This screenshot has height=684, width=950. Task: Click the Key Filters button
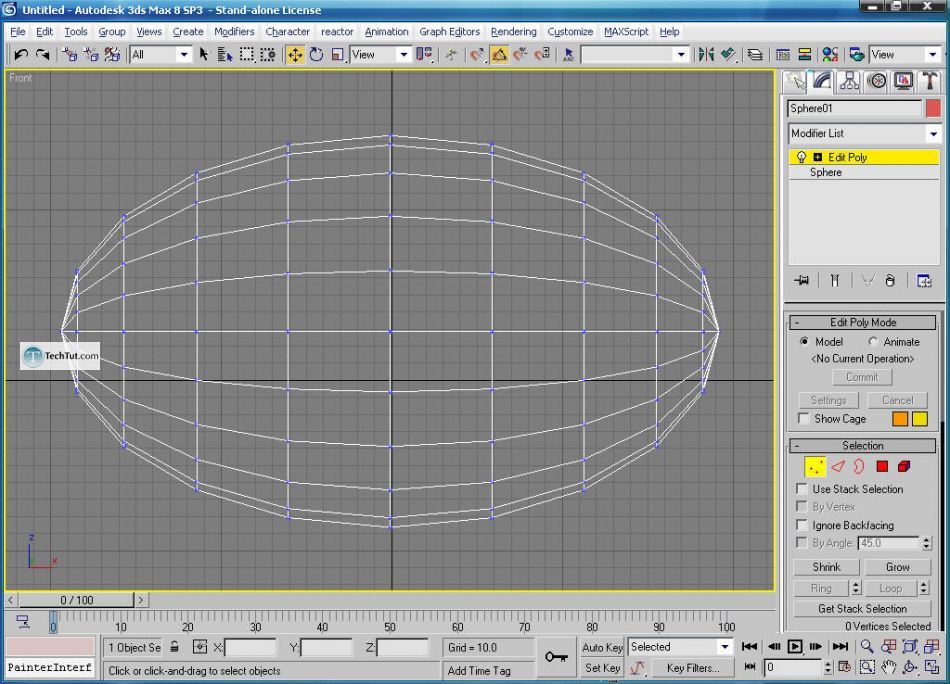[693, 668]
